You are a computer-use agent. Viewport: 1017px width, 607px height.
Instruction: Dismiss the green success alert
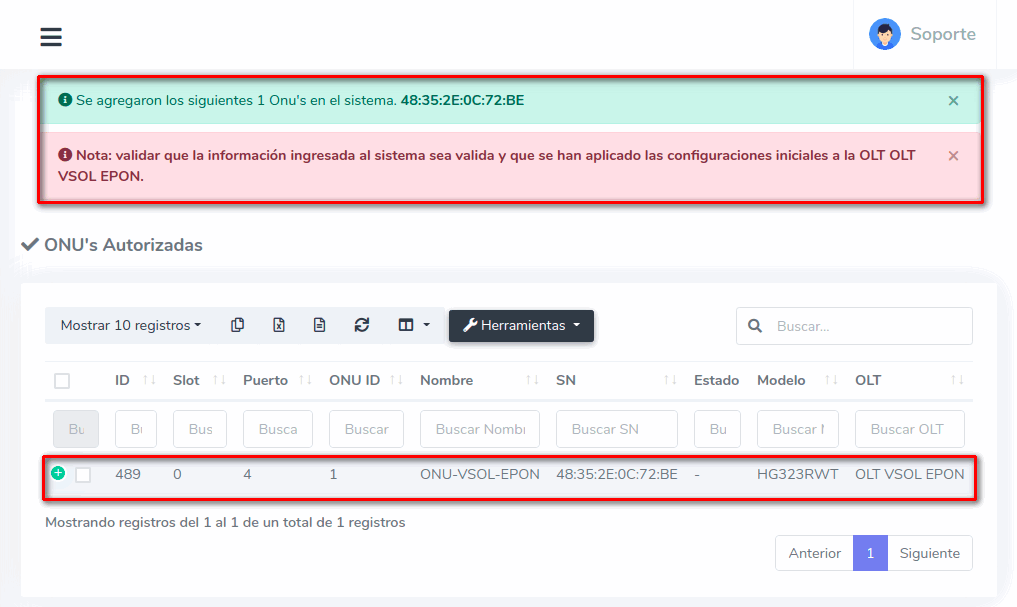[x=953, y=101]
